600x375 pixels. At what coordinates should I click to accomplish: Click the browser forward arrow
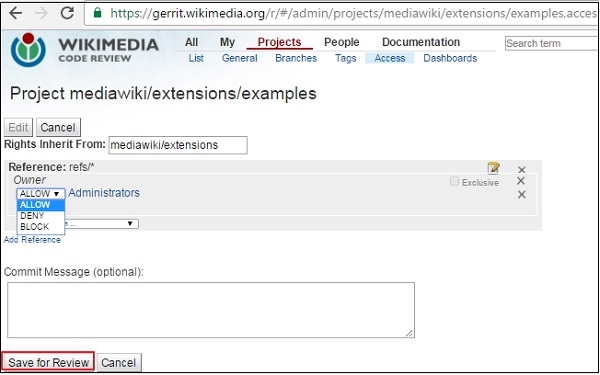pyautogui.click(x=41, y=13)
